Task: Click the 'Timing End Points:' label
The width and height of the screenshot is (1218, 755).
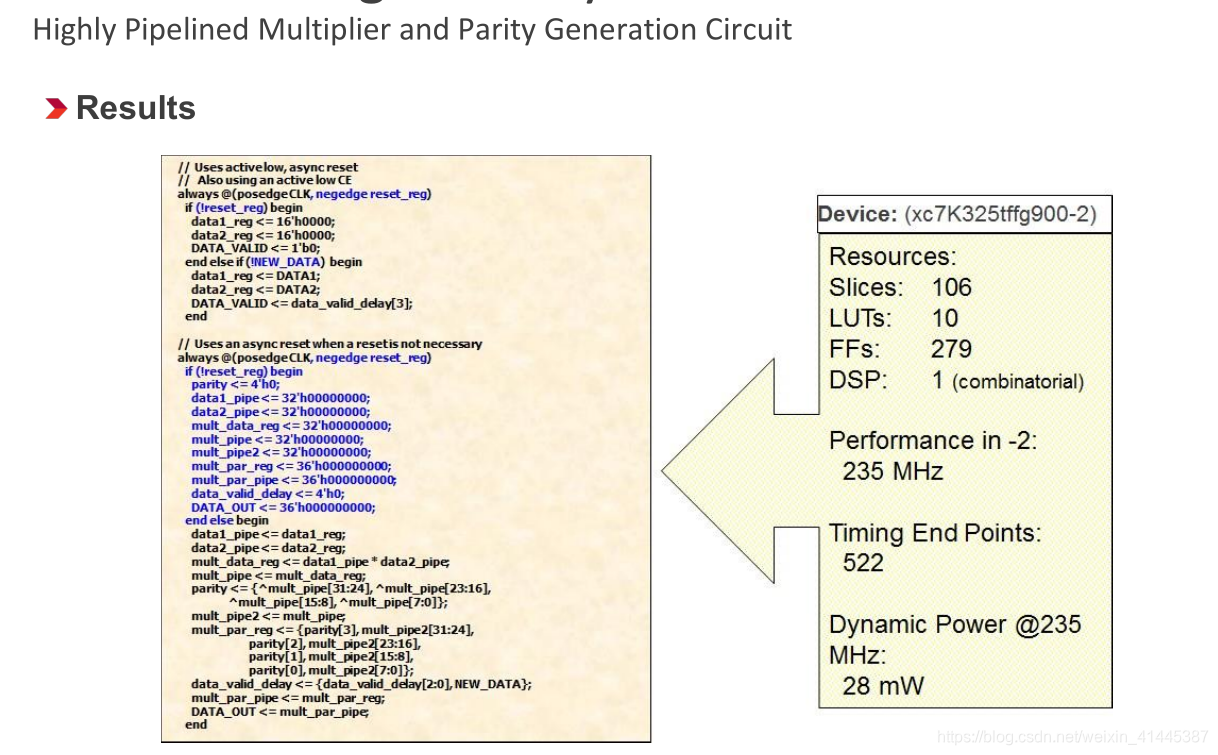Action: (935, 533)
